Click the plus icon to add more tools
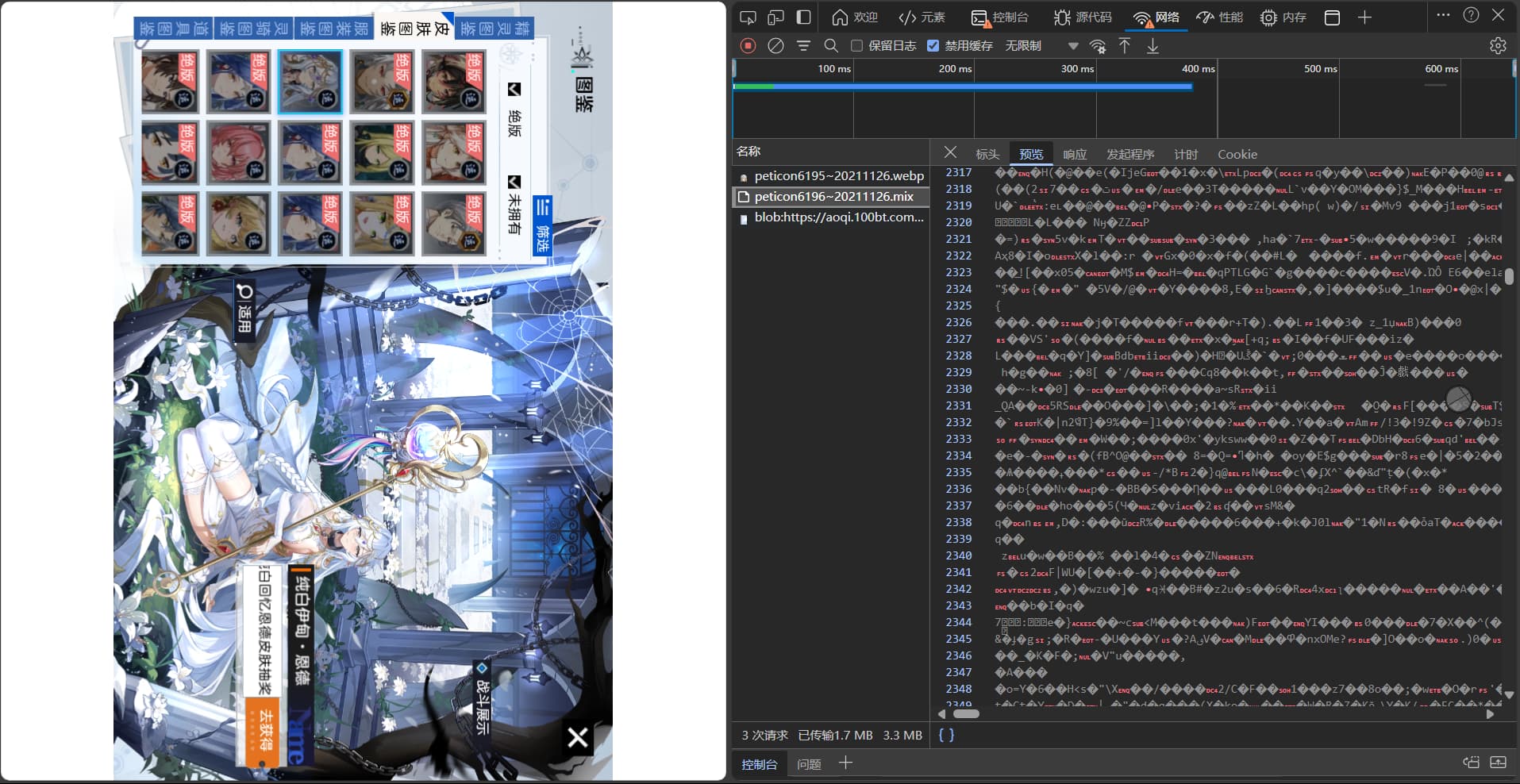The image size is (1520, 784). tap(1364, 17)
